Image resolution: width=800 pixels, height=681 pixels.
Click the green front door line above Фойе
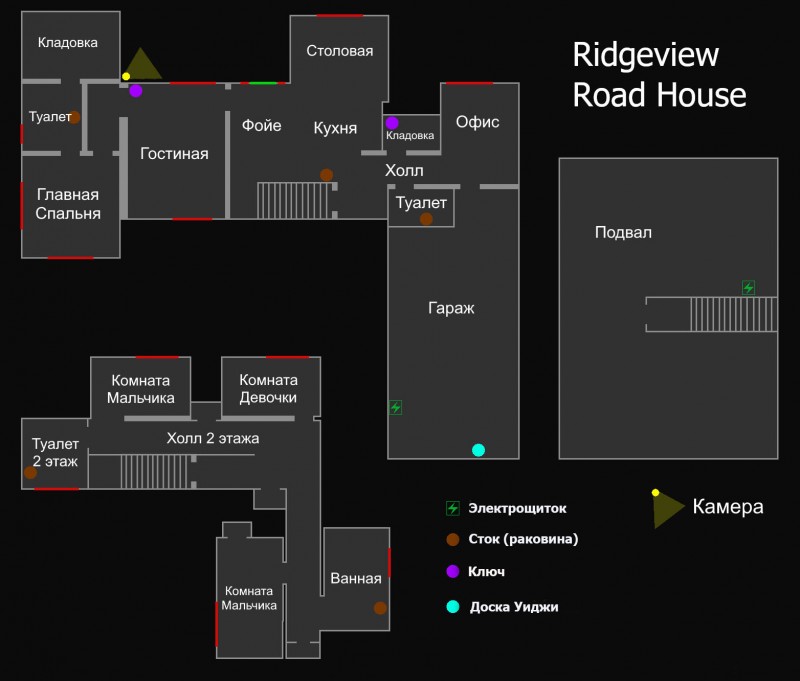[x=263, y=83]
